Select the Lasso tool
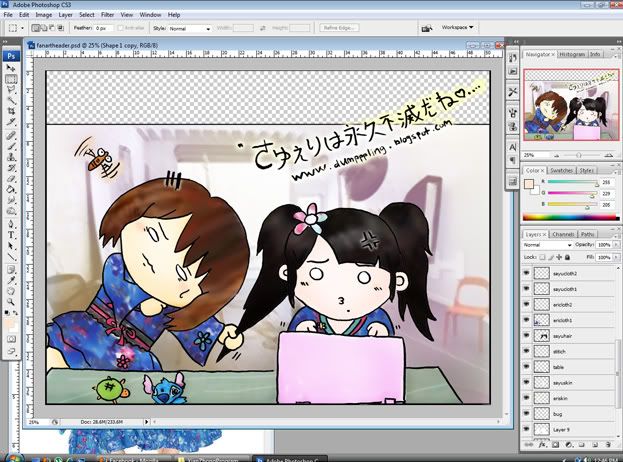Screen dimensions: 623x462 11,90
